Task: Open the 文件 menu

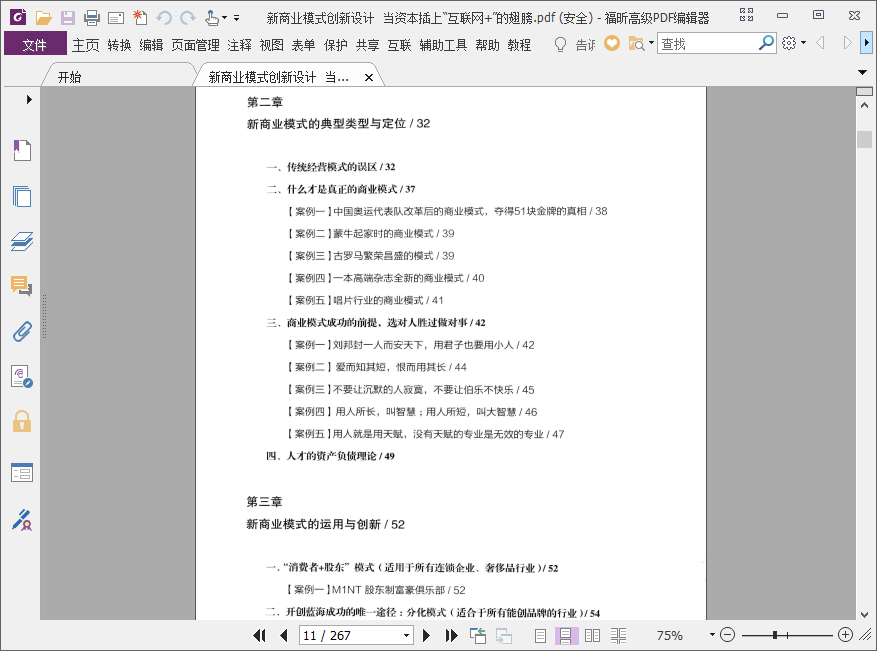Action: click(35, 45)
